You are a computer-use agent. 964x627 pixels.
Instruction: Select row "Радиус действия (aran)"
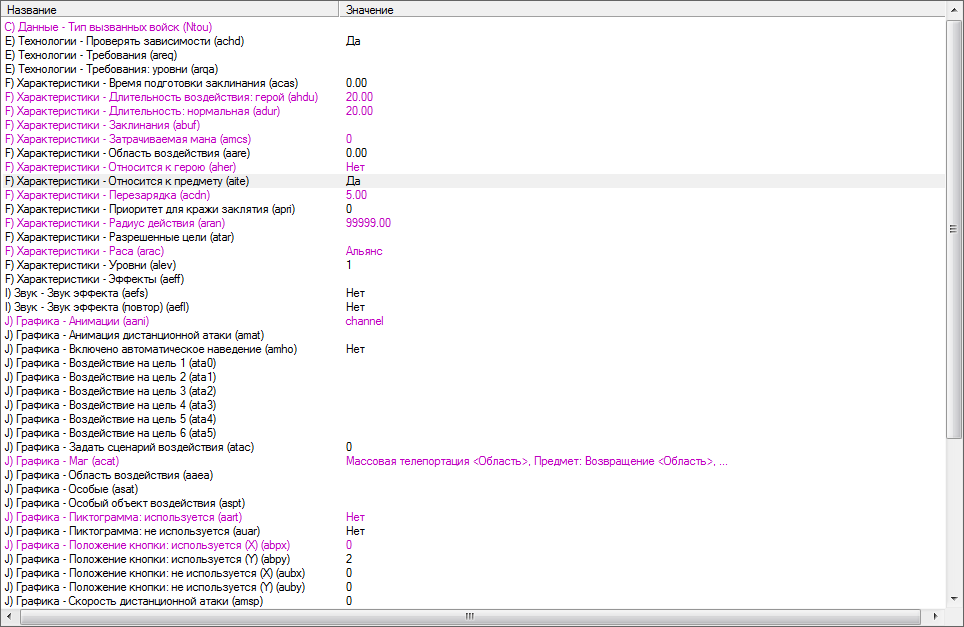(473, 223)
